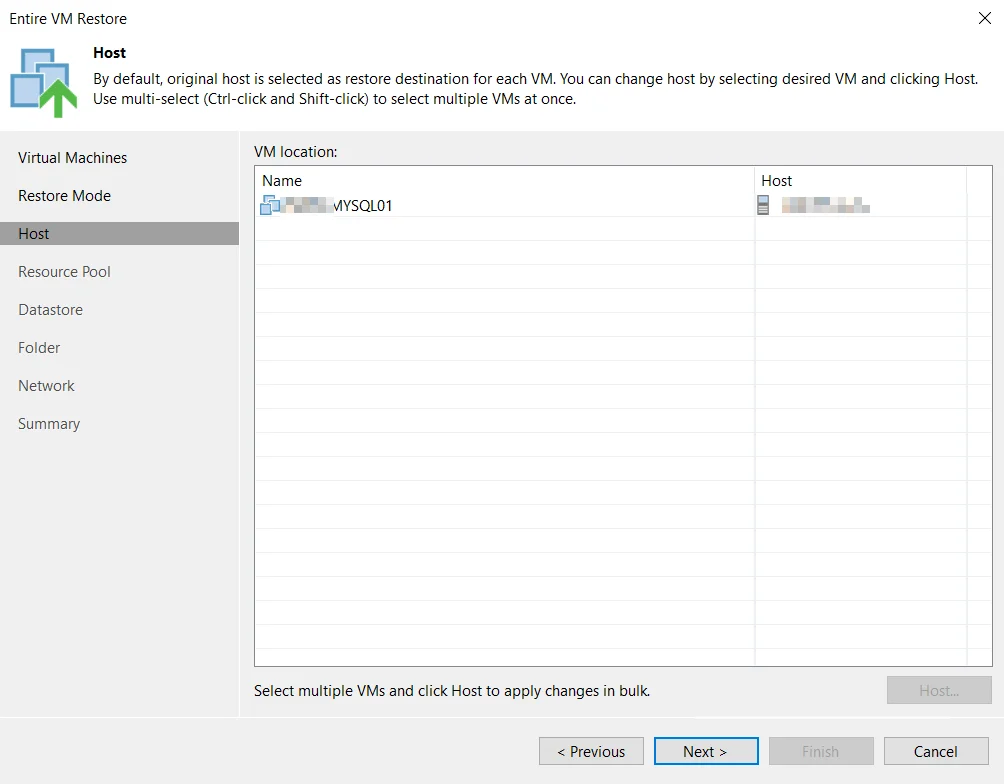The width and height of the screenshot is (1004, 784).
Task: Click the VM icon beside MYSQL01
Action: click(x=270, y=206)
